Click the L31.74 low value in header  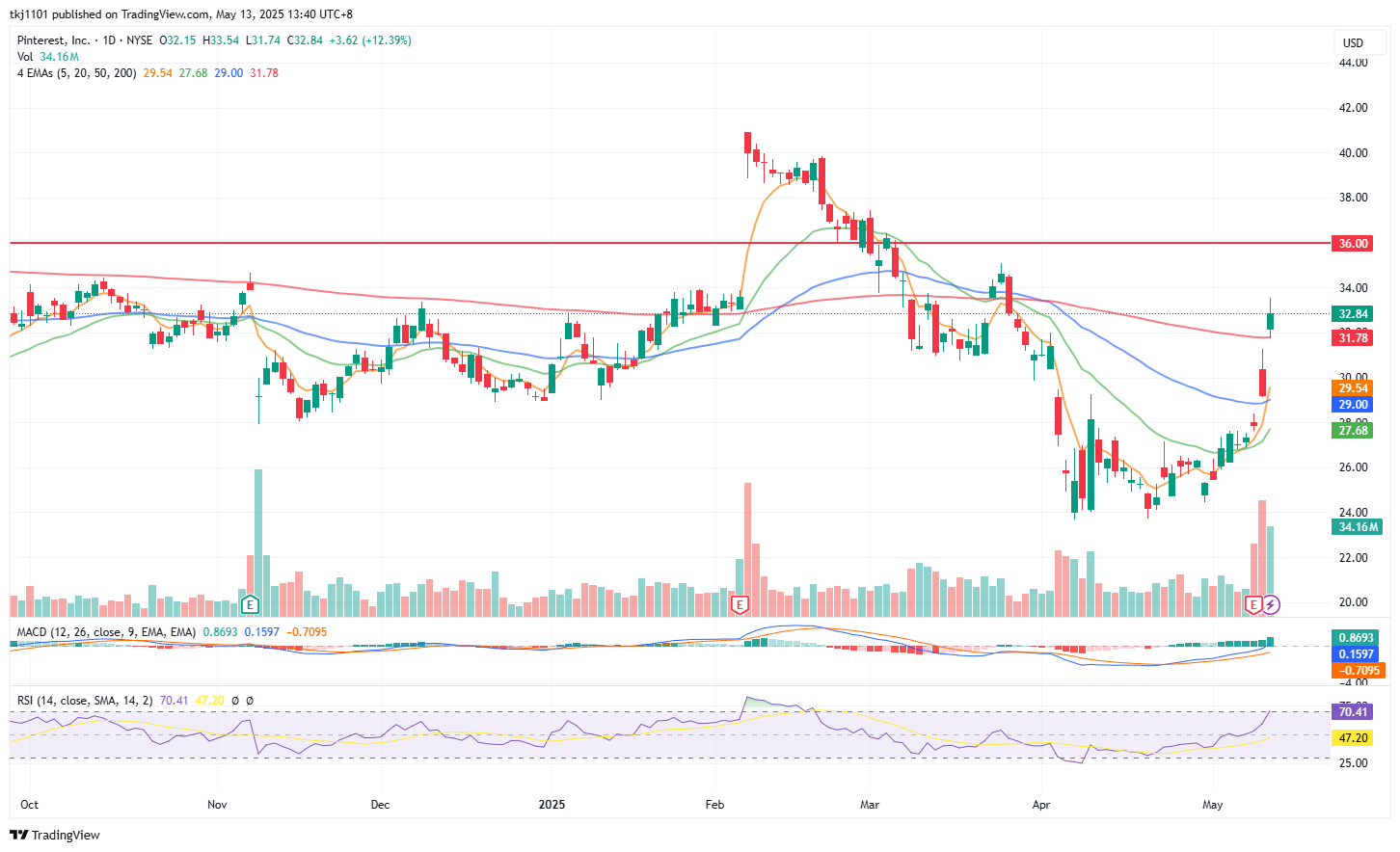[x=263, y=40]
